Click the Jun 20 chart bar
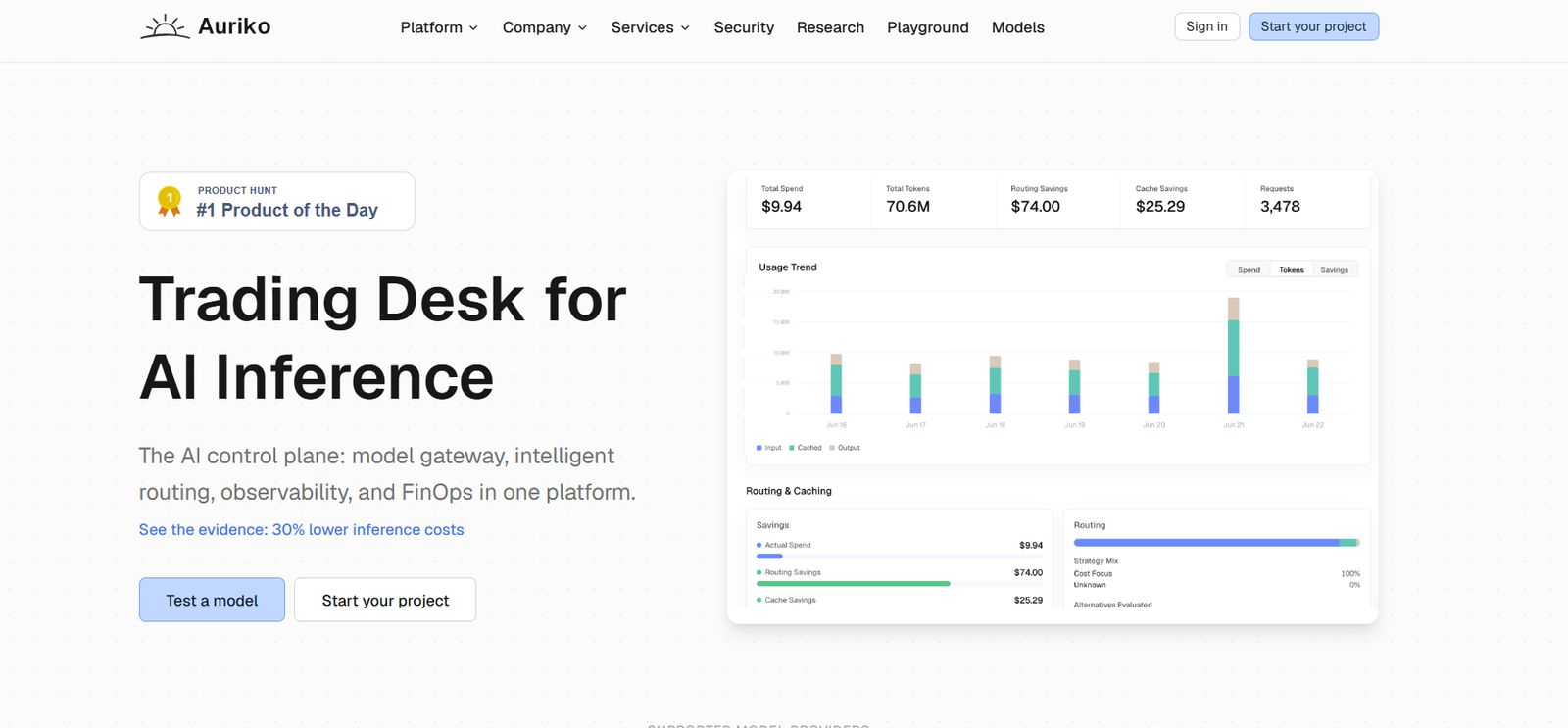This screenshot has height=728, width=1568. (1153, 388)
